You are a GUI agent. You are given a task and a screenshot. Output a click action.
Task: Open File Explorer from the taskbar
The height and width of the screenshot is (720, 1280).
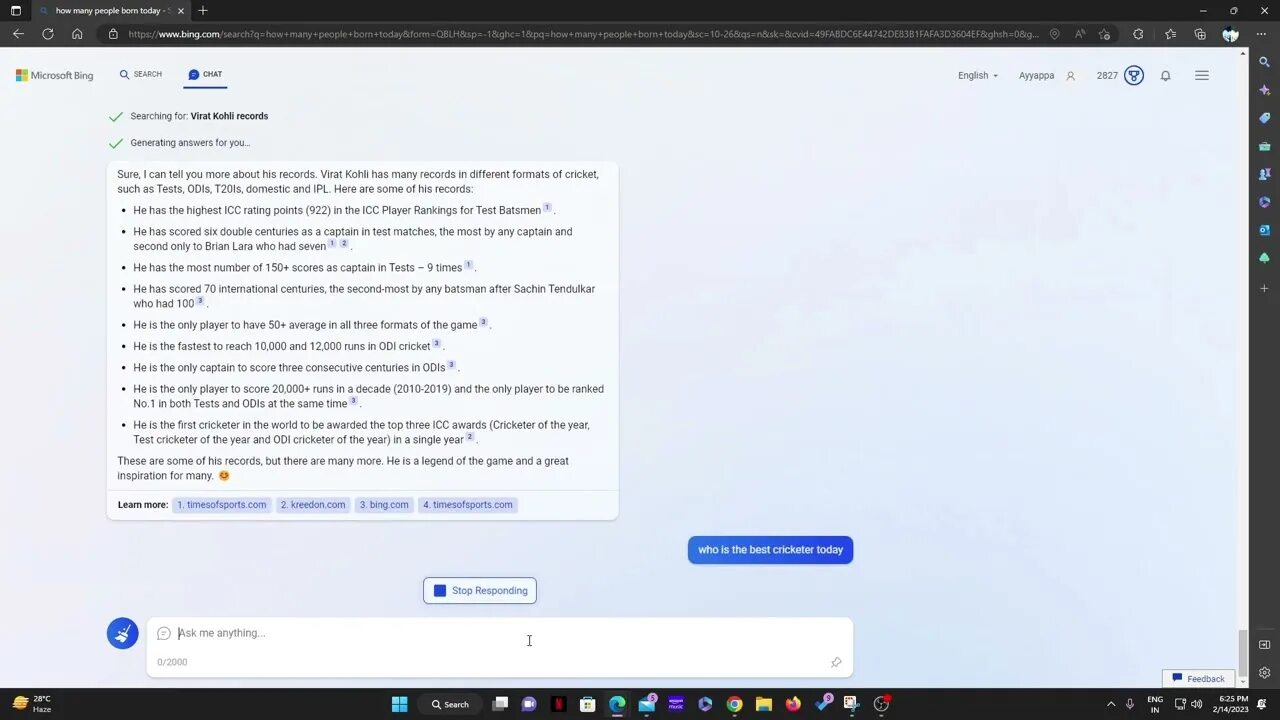coord(763,704)
